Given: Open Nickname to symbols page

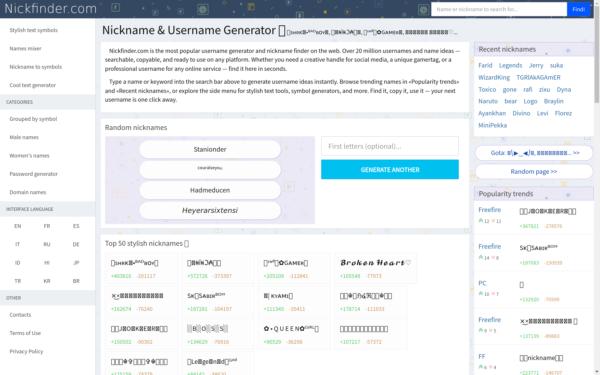Looking at the screenshot, I should (x=36, y=67).
